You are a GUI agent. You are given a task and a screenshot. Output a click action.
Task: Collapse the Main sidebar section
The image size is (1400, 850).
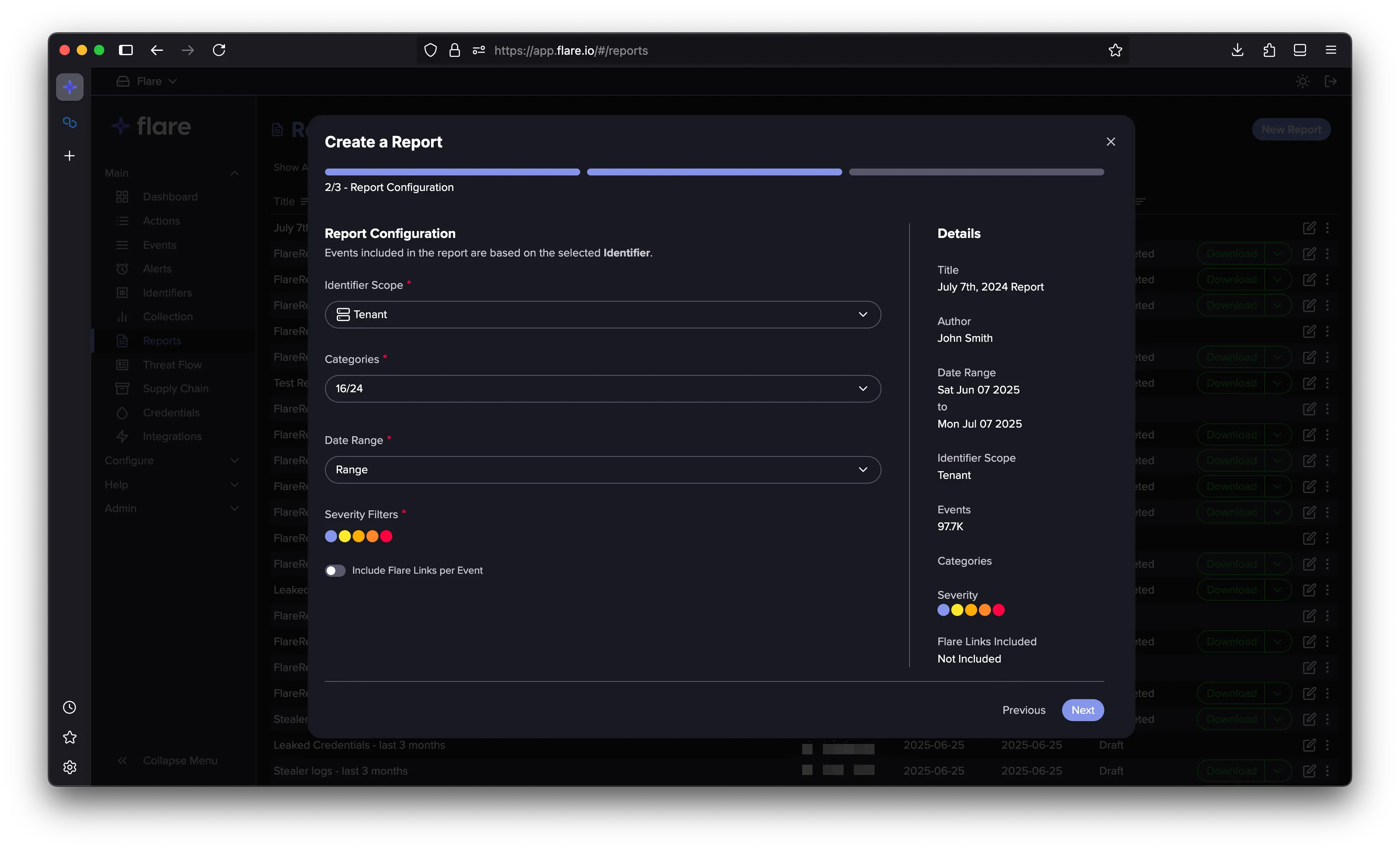[x=172, y=173]
